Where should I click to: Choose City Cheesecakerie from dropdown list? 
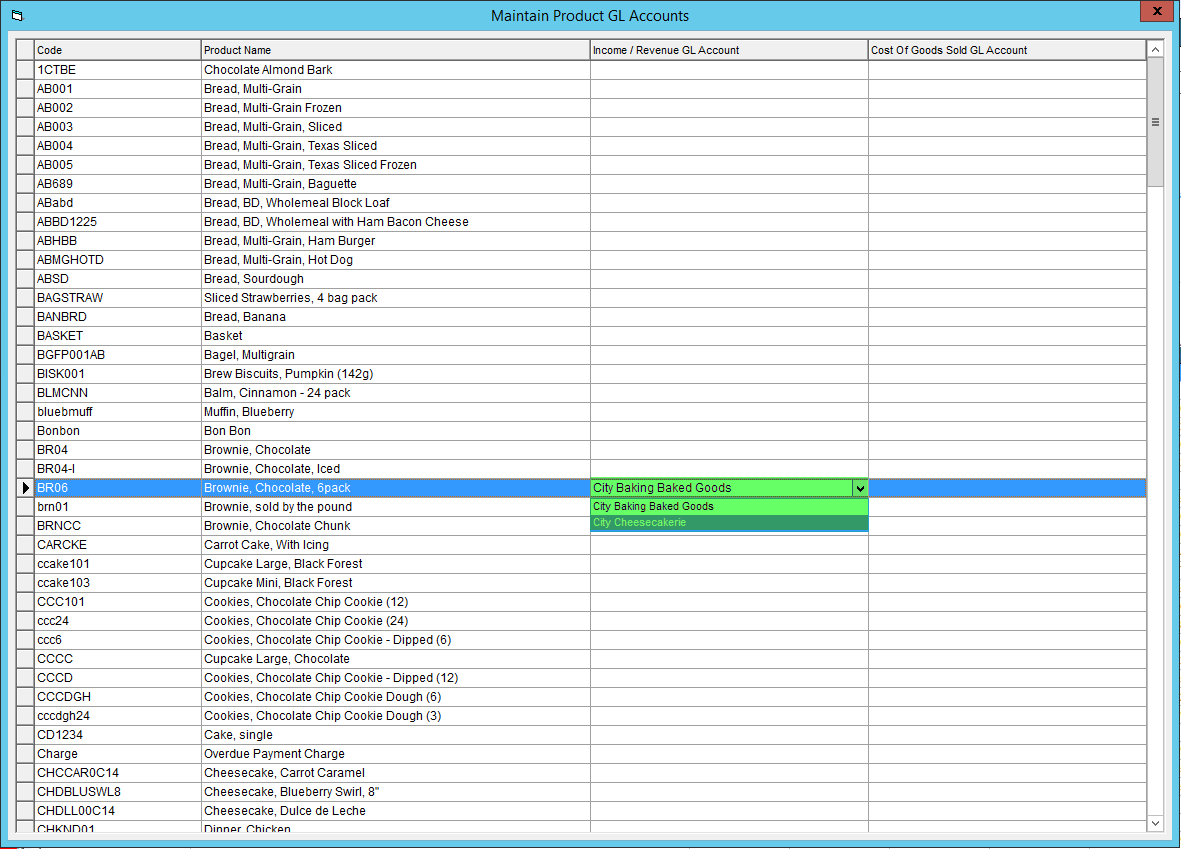tap(729, 522)
